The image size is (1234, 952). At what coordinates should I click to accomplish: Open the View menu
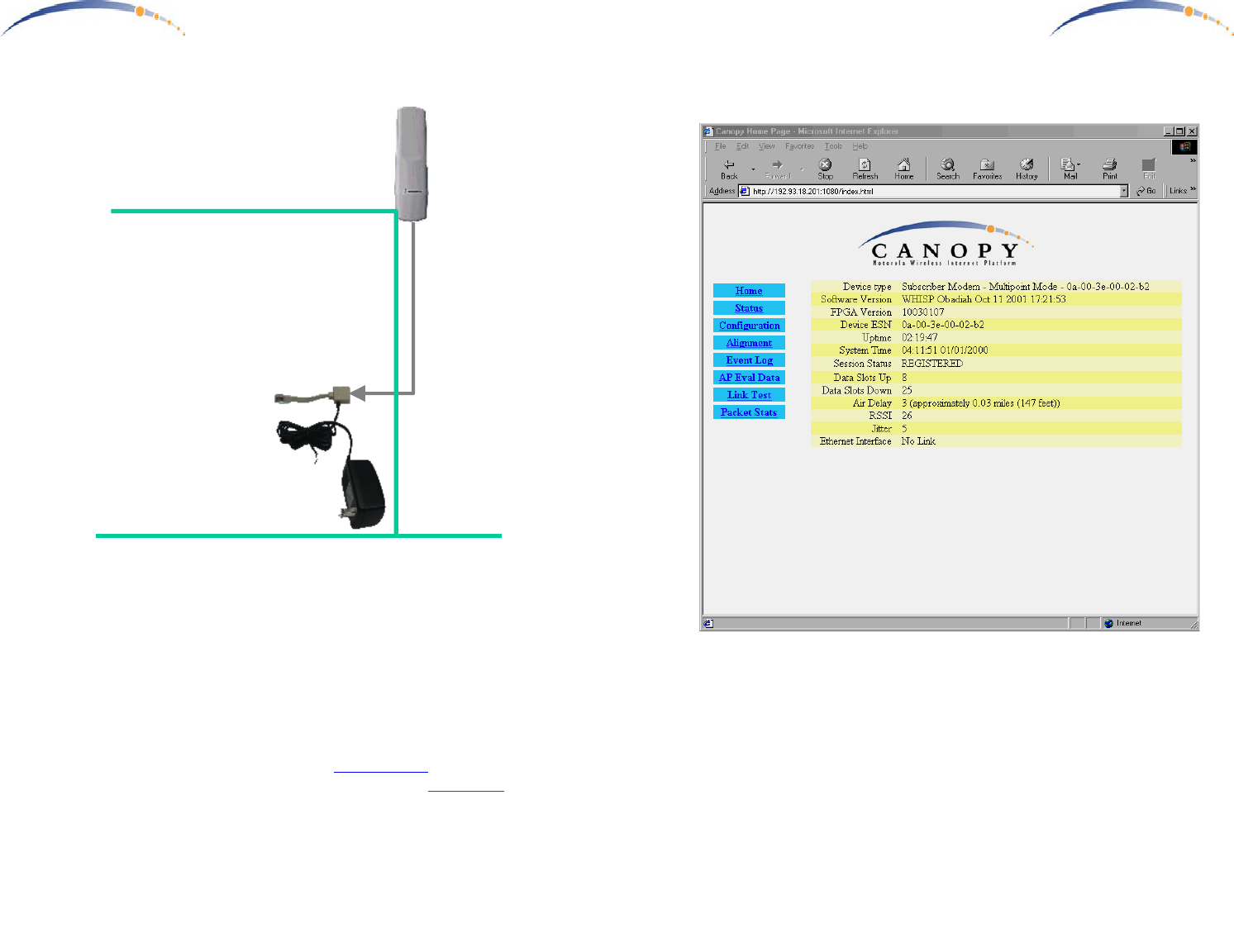(x=767, y=146)
